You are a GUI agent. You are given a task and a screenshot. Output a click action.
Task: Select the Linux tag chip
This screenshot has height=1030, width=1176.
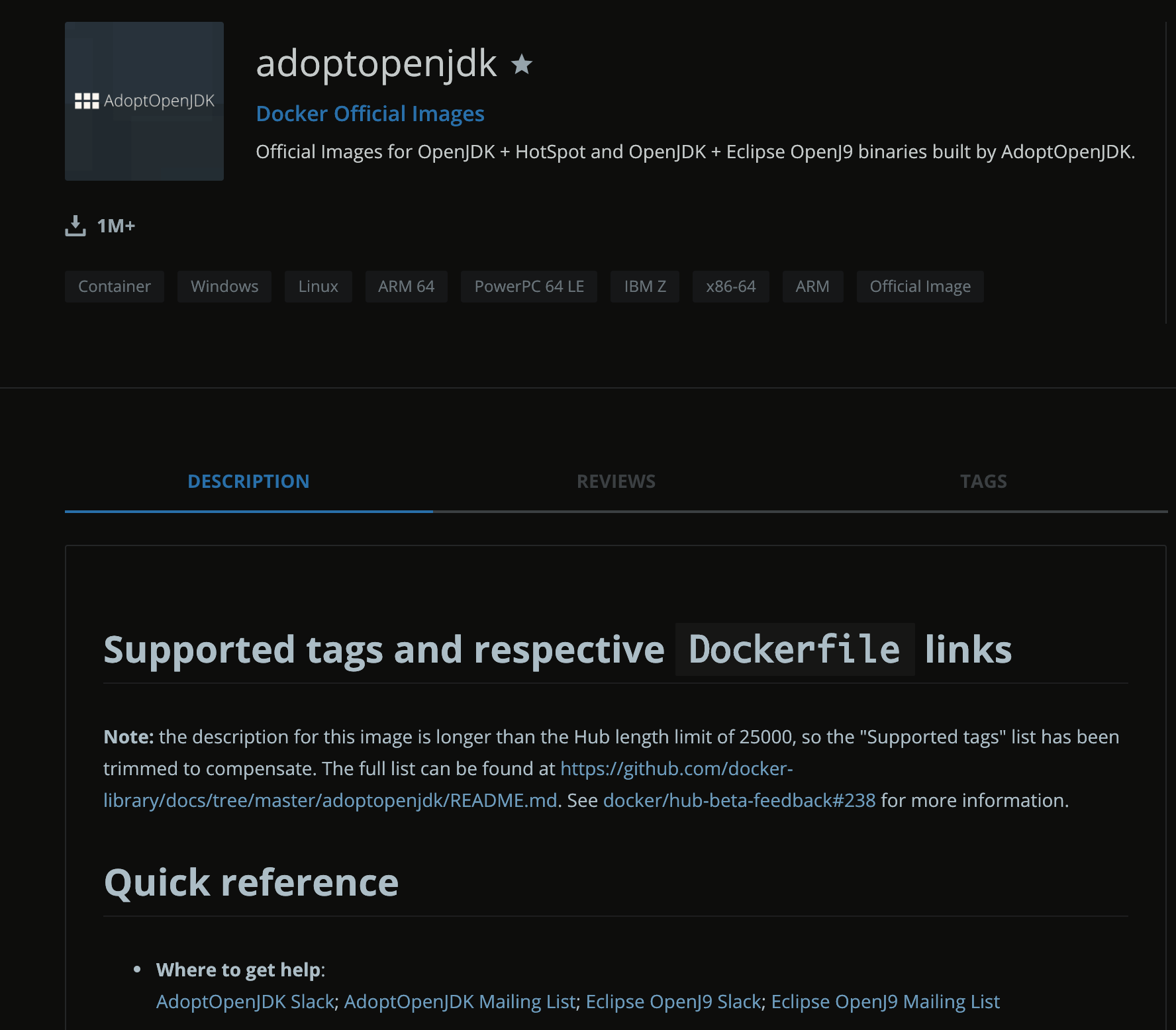(x=318, y=287)
